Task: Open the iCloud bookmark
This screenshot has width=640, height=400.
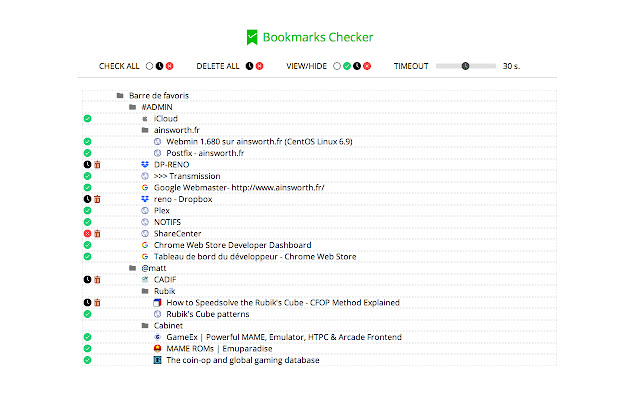Action: 166,119
